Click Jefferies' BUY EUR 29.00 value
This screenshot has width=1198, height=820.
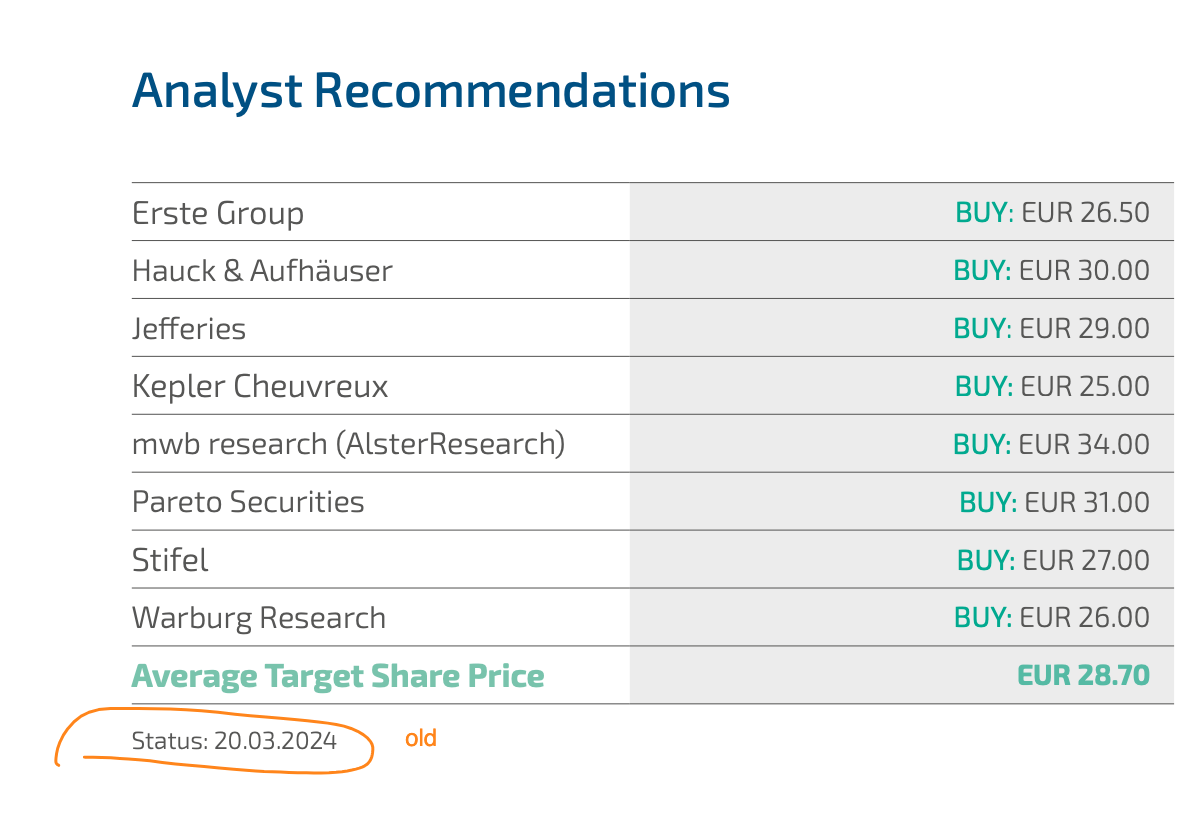1051,329
